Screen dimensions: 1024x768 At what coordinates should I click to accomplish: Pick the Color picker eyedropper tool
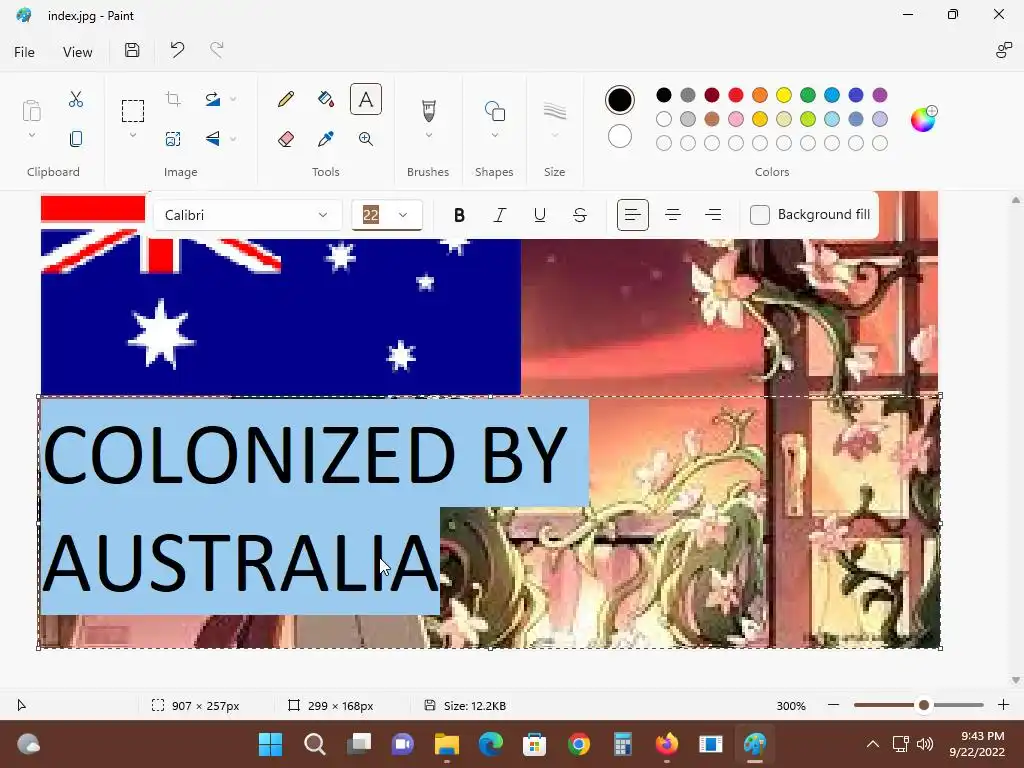tap(325, 139)
